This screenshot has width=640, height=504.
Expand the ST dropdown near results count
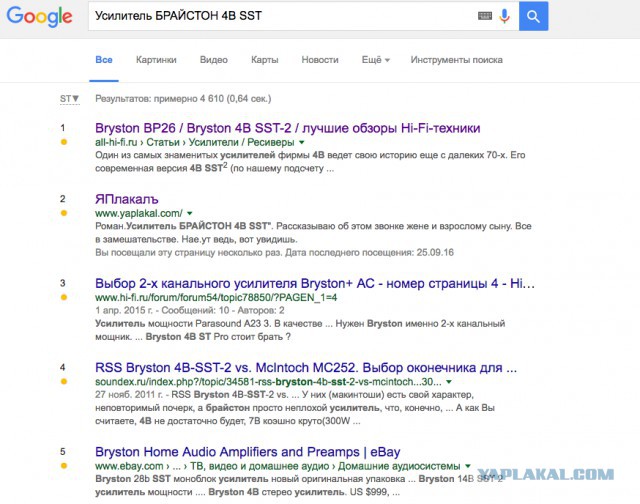[x=69, y=99]
